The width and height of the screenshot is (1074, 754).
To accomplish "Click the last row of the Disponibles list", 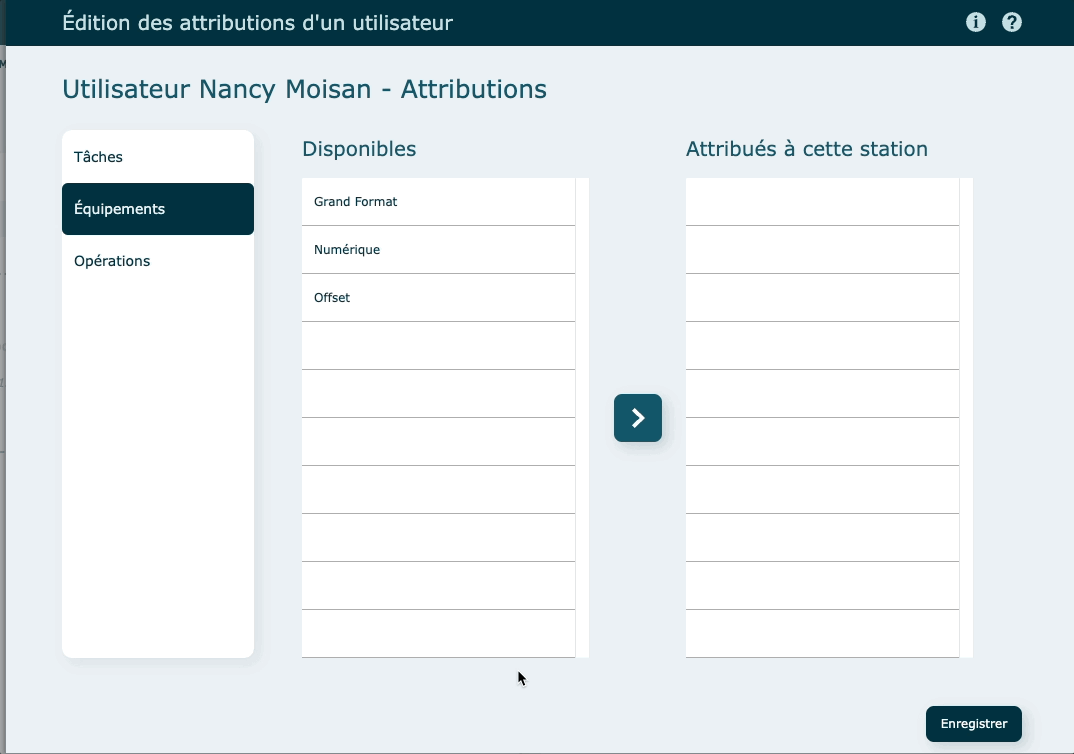I will point(438,634).
